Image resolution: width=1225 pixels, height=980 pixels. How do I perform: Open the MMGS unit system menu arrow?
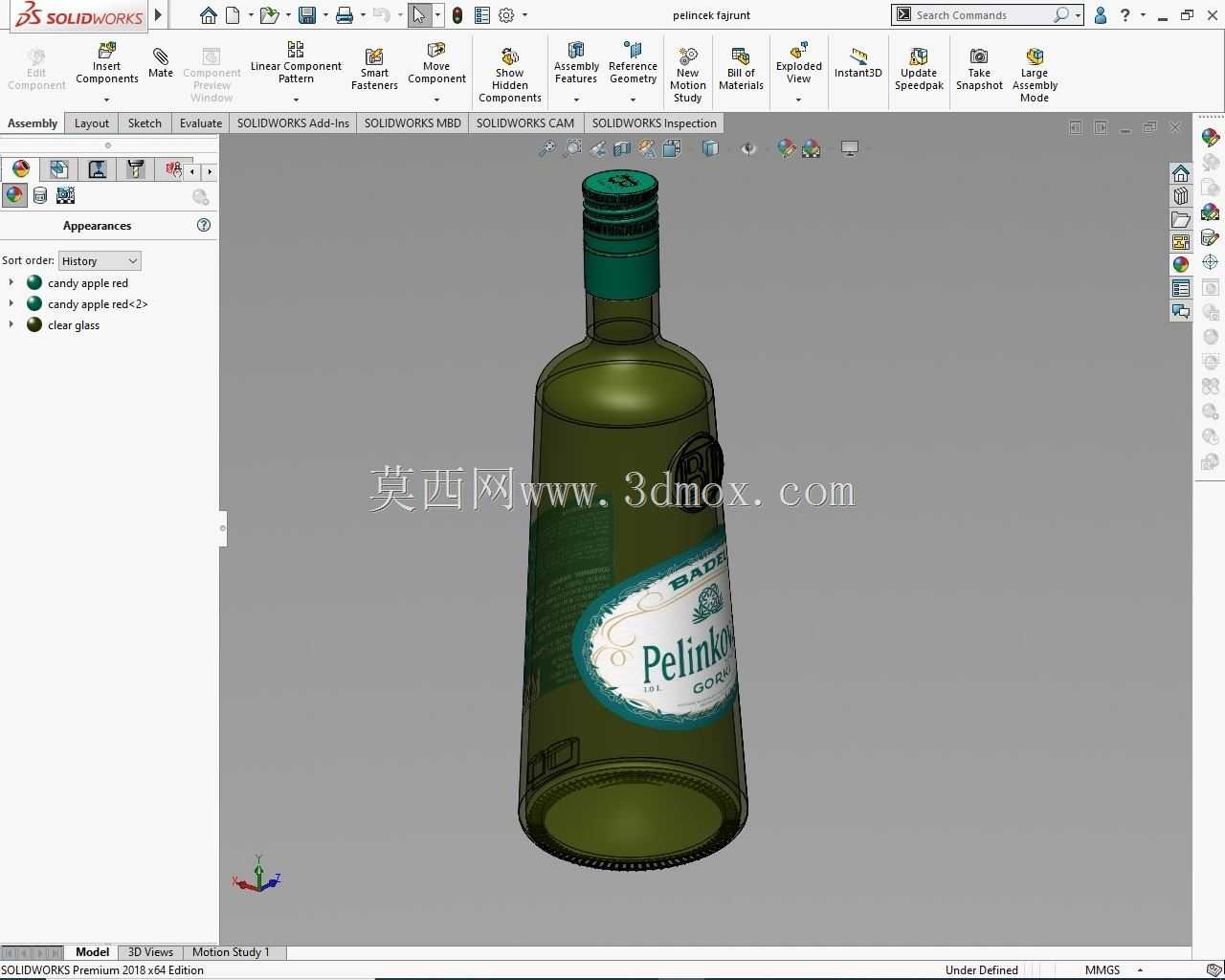coord(1140,970)
